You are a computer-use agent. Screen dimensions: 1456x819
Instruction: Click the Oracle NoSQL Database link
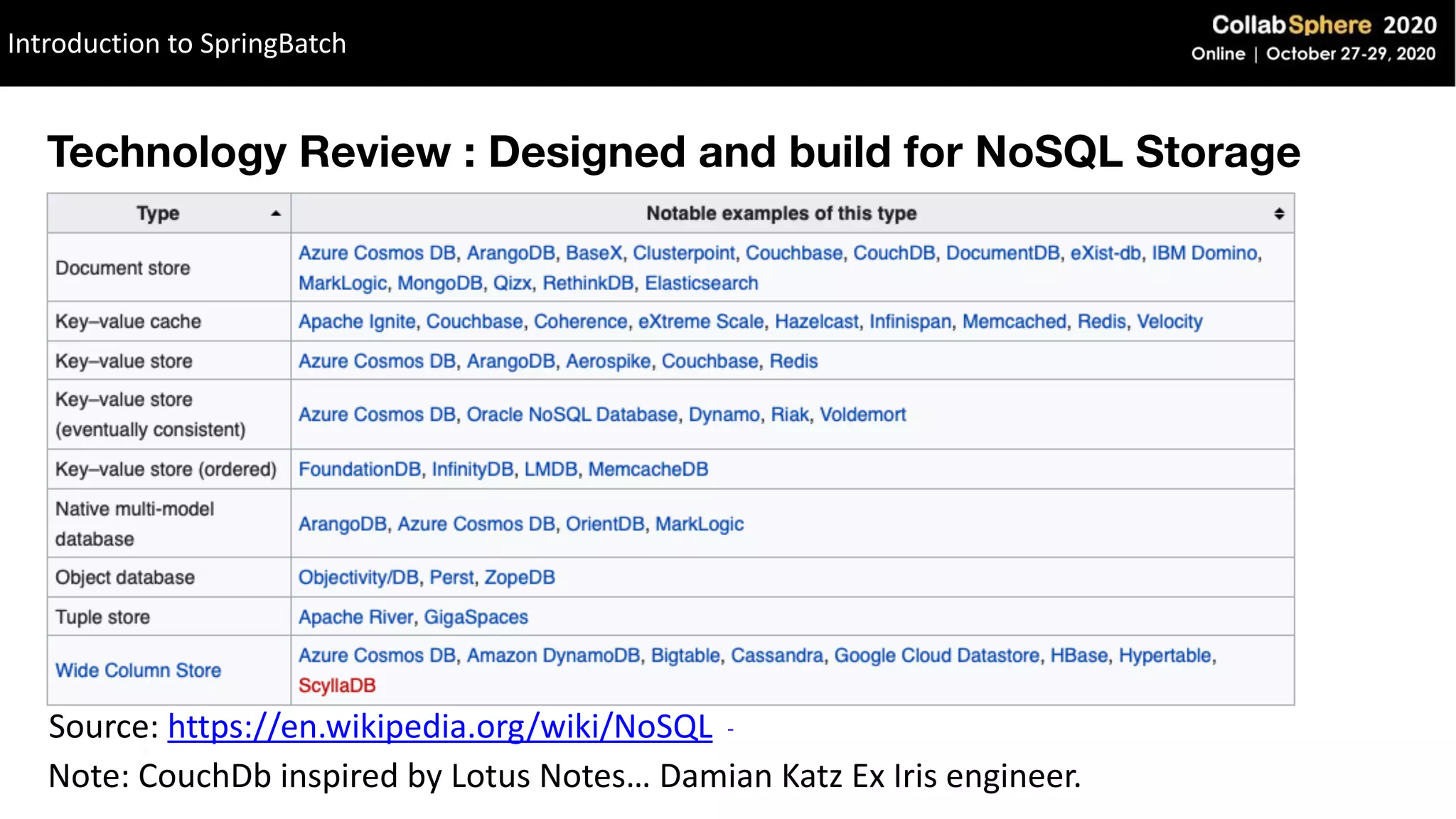(x=572, y=414)
